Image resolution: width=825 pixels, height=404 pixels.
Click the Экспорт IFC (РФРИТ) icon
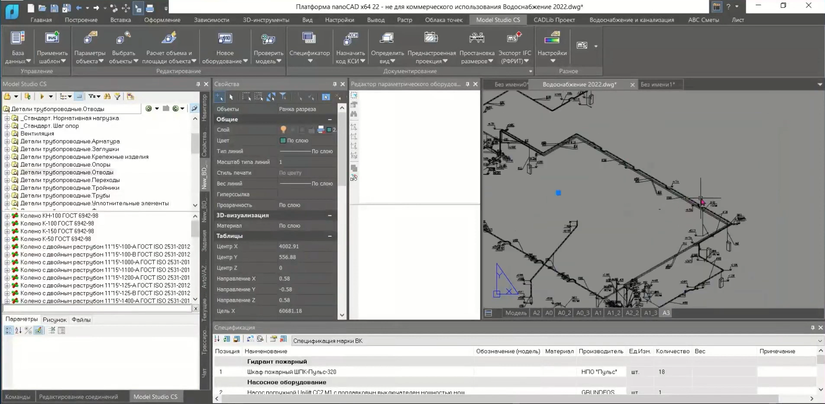(x=514, y=38)
